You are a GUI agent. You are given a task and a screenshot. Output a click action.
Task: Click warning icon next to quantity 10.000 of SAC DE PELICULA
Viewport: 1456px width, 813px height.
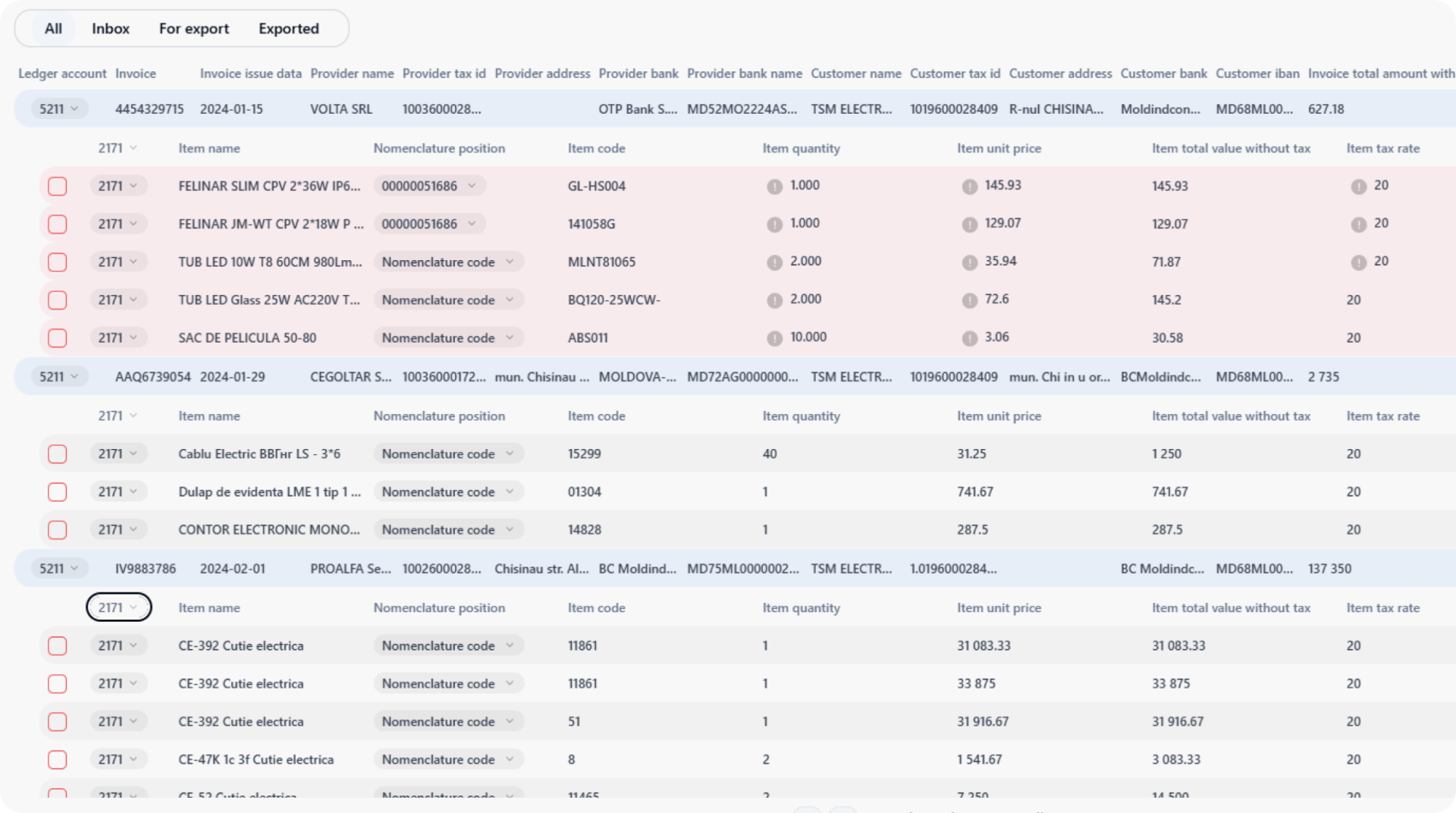click(x=774, y=337)
